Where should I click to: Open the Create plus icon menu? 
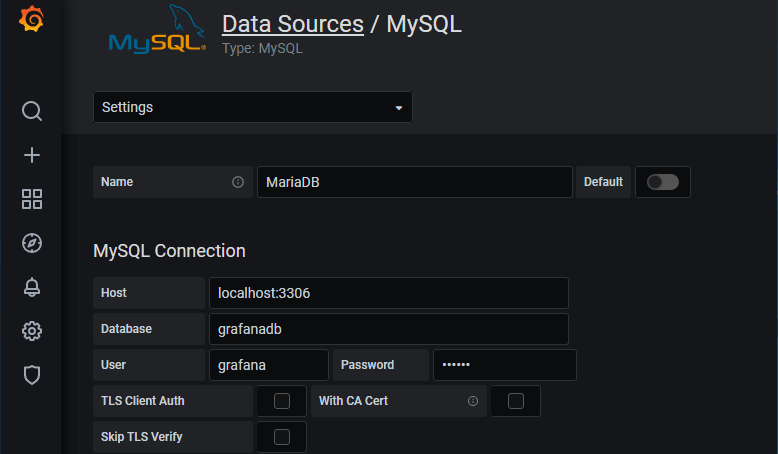coord(32,155)
